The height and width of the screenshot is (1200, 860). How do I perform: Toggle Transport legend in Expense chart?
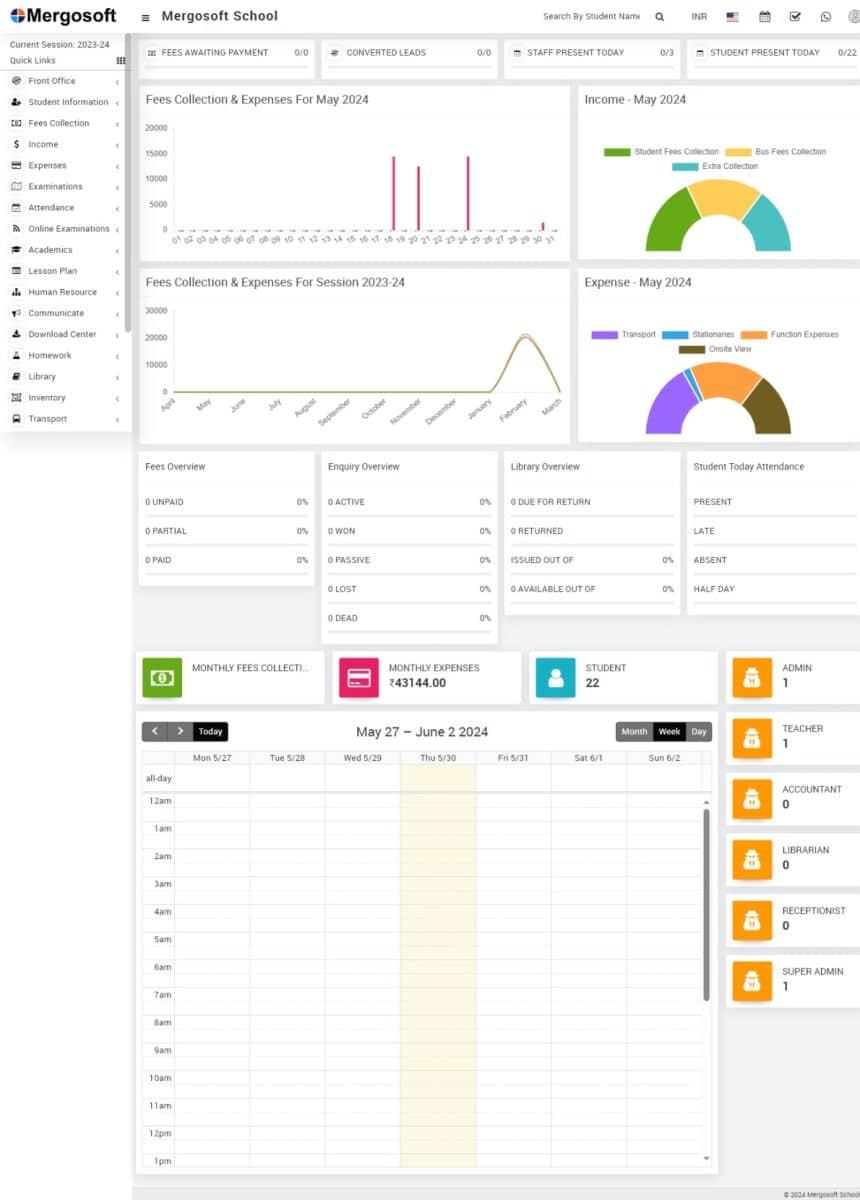(x=624, y=335)
